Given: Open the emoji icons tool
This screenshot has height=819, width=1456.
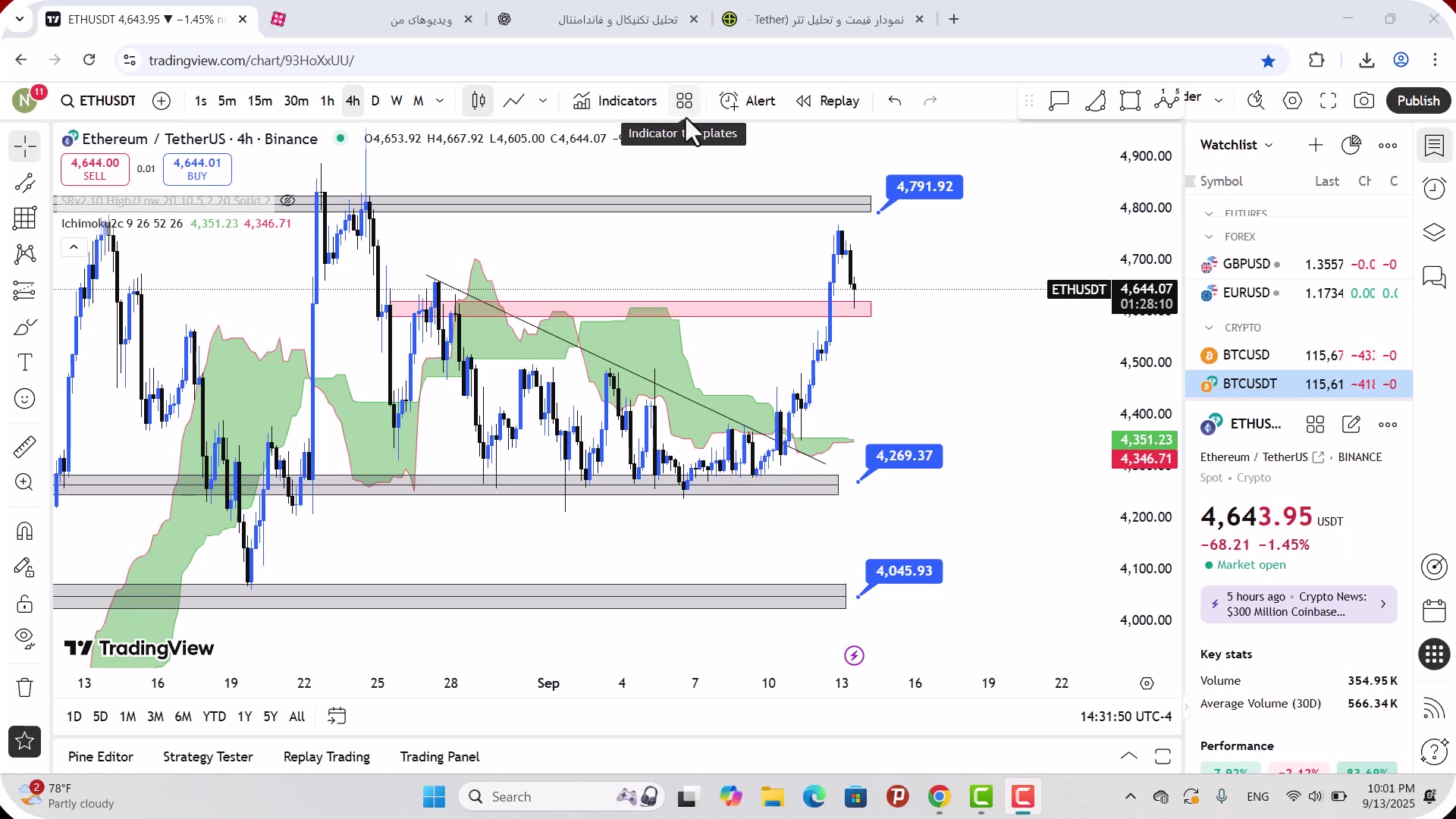Looking at the screenshot, I should click(25, 399).
